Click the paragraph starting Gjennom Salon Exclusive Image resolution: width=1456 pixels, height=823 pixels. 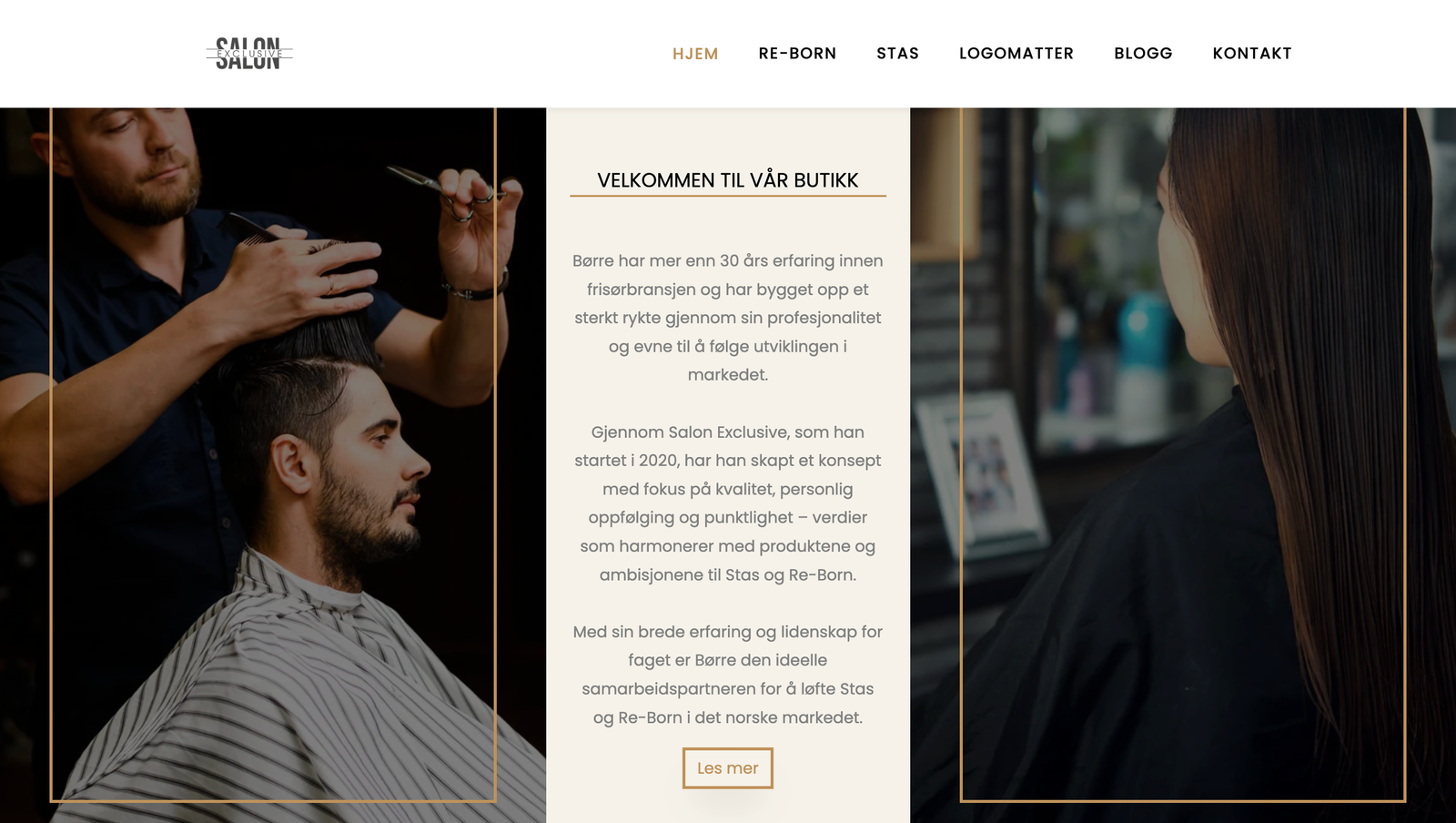pos(728,503)
